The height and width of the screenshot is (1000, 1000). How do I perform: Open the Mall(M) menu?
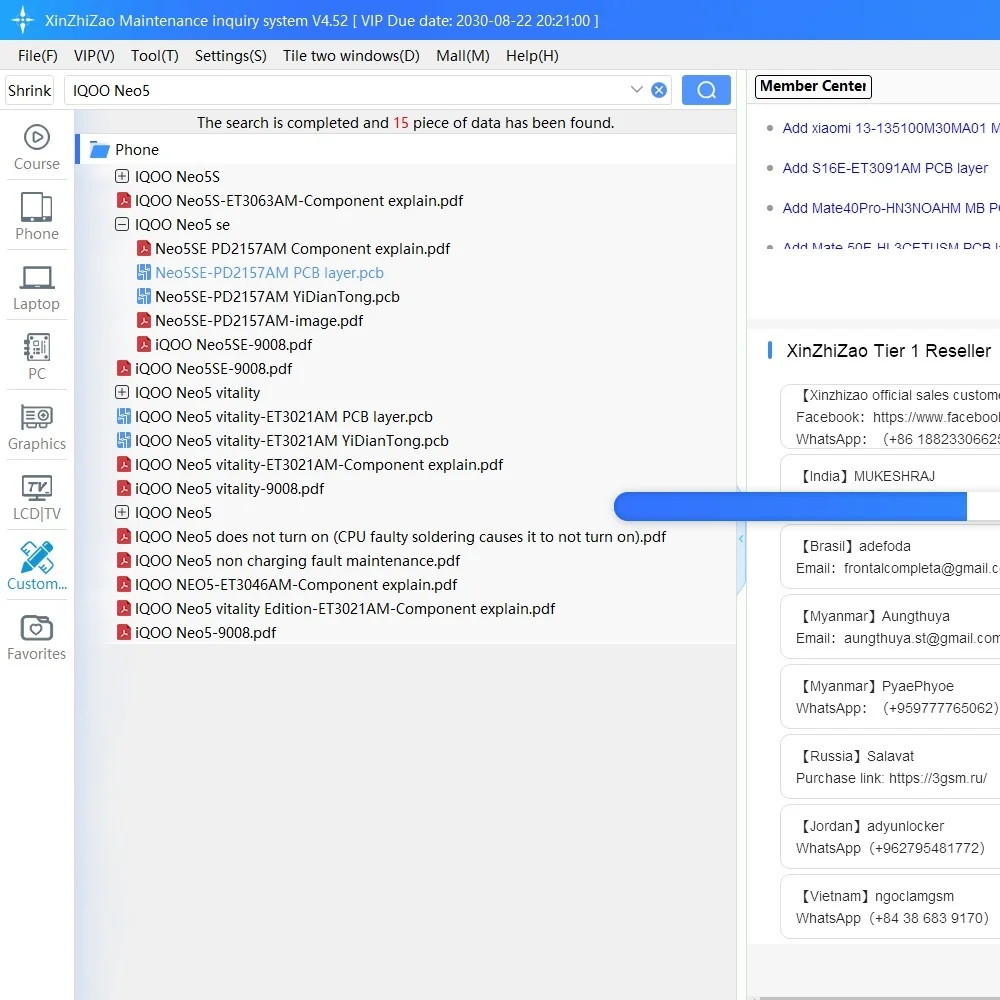pyautogui.click(x=463, y=56)
